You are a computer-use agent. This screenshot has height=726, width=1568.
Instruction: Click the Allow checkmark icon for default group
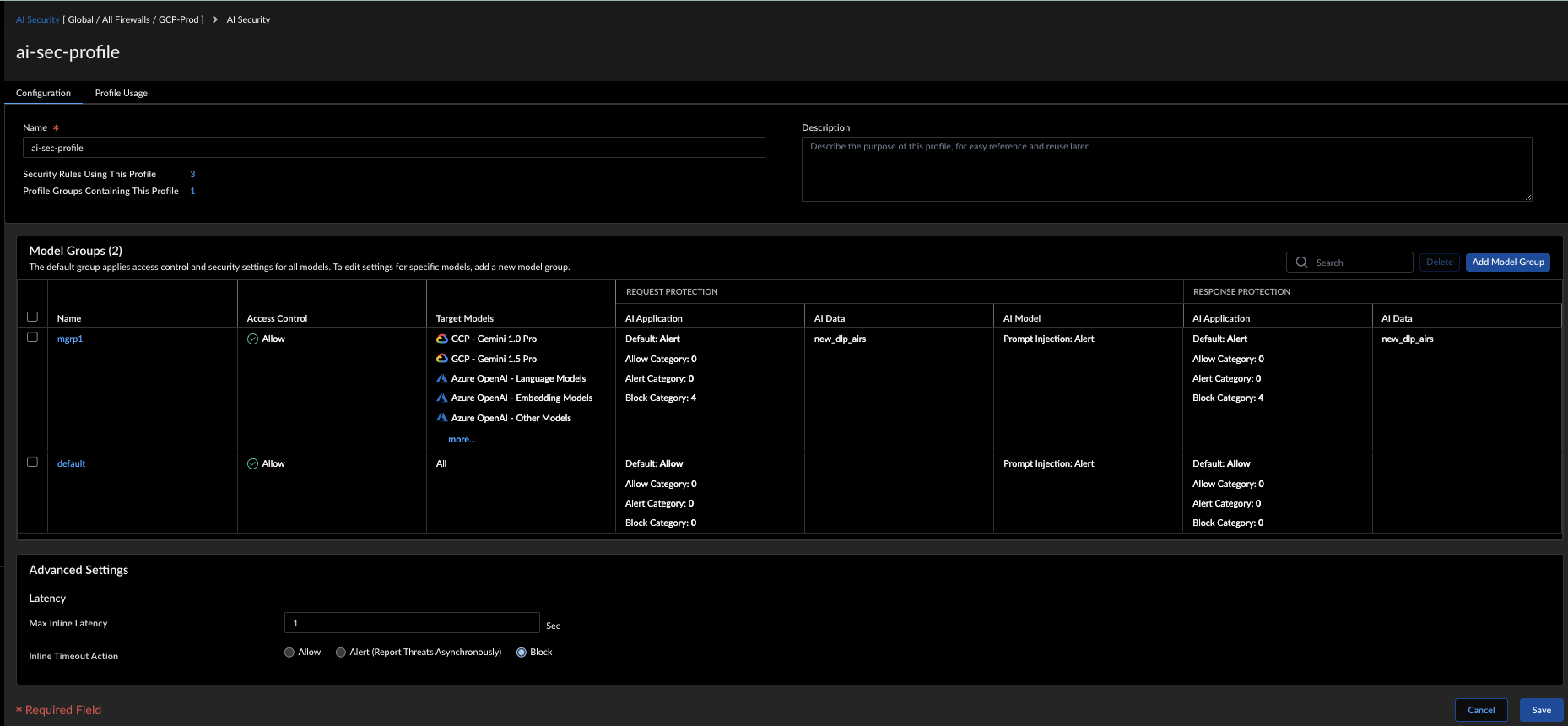click(252, 463)
